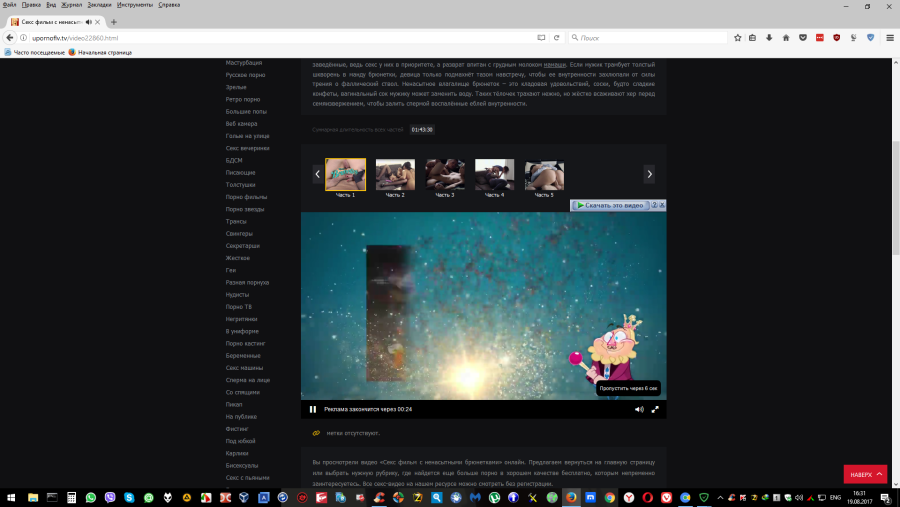Reload the page with the refresh icon
Image resolution: width=900 pixels, height=507 pixels.
click(x=556, y=37)
